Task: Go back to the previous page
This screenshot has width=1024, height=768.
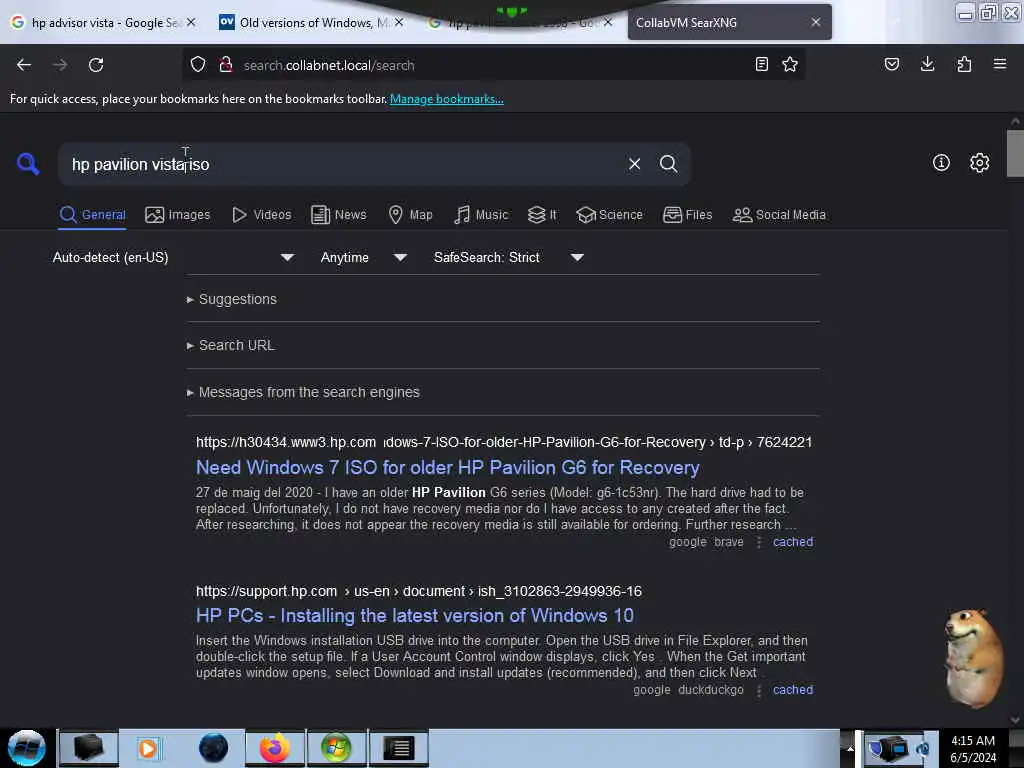Action: (x=24, y=65)
